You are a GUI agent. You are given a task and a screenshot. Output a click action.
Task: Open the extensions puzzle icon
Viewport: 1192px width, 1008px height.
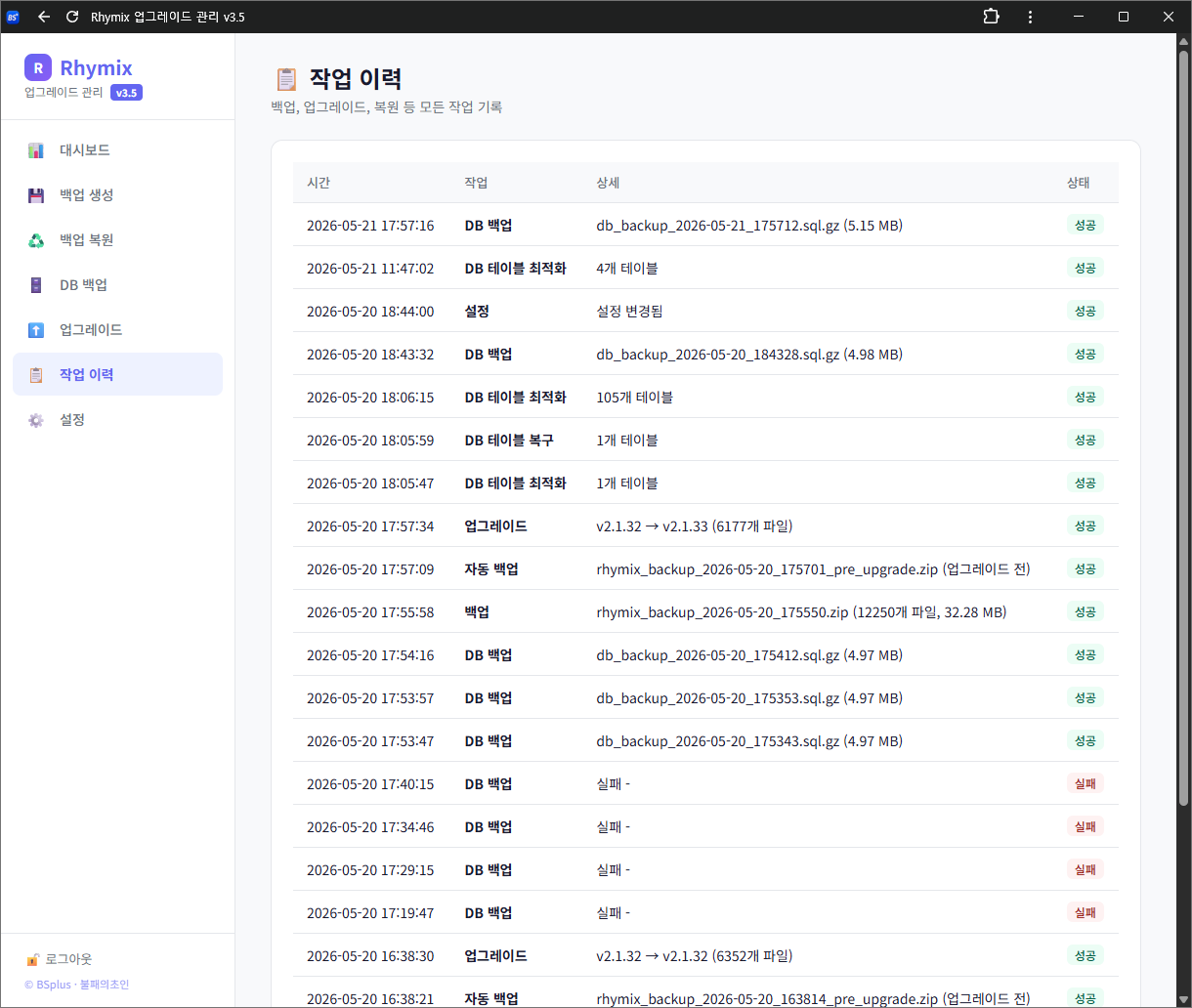tap(991, 17)
